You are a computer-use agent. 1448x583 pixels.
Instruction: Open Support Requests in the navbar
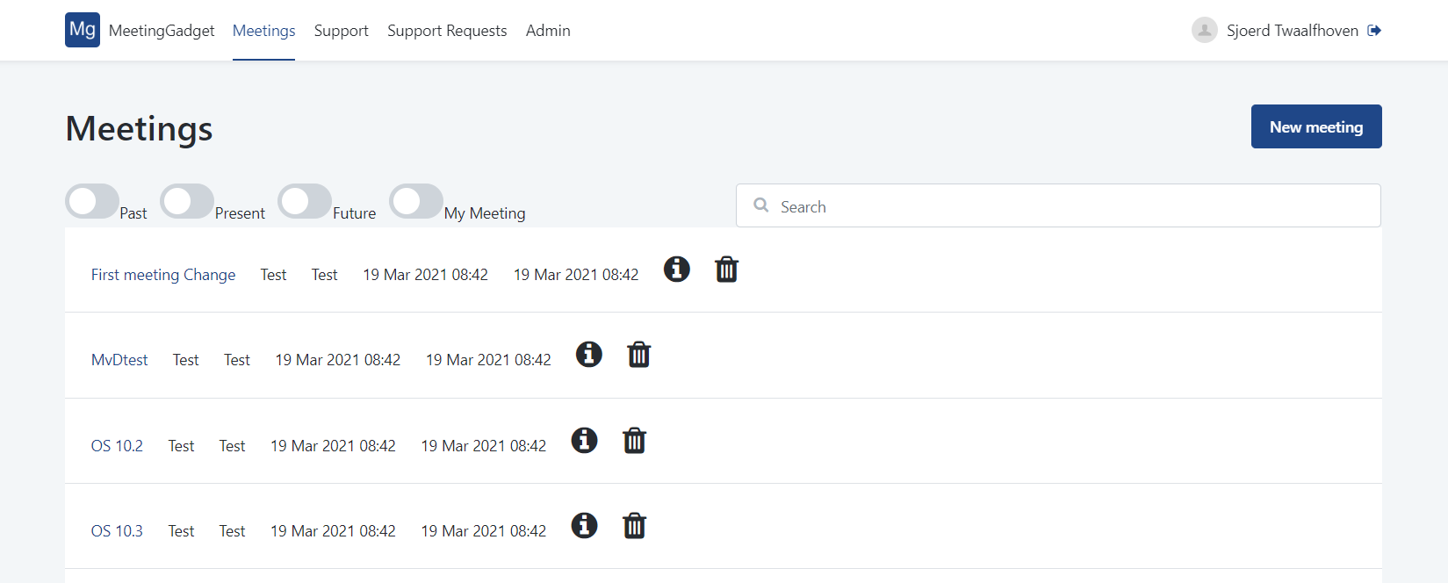pyautogui.click(x=447, y=31)
